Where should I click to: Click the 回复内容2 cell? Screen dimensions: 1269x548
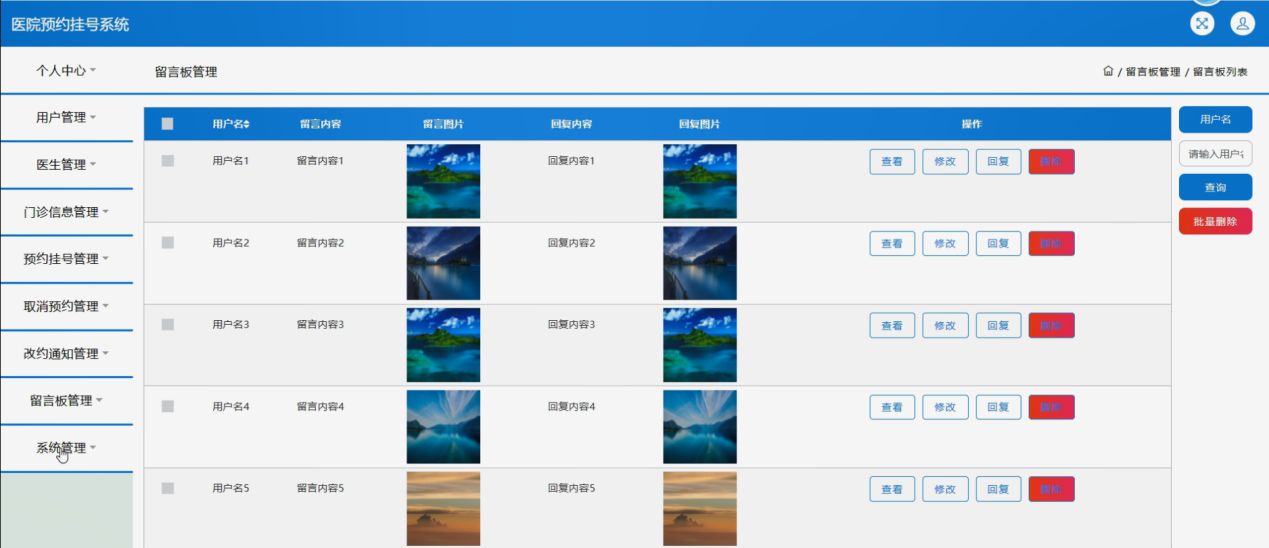pos(571,243)
